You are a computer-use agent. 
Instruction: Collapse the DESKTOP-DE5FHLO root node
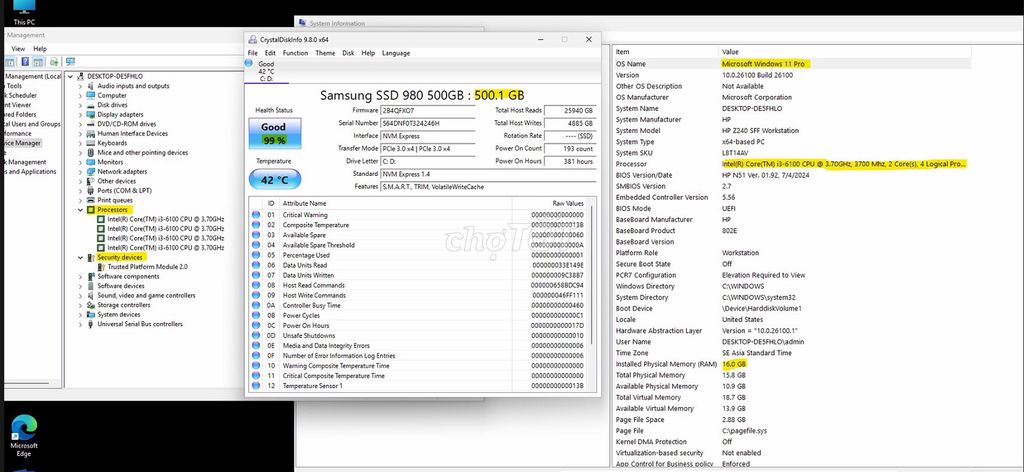[x=71, y=76]
